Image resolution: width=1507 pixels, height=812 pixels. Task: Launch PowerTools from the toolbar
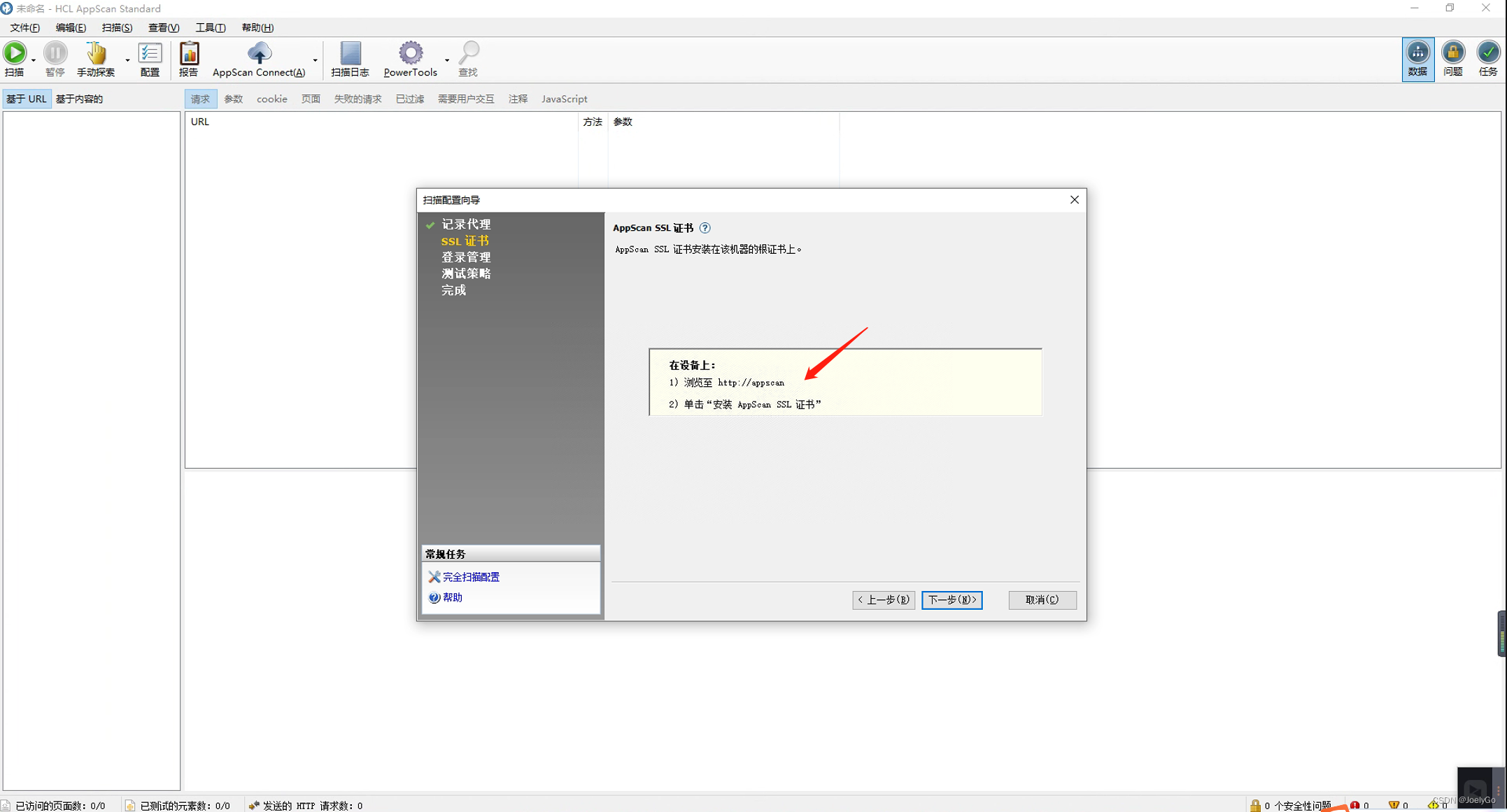pos(410,52)
